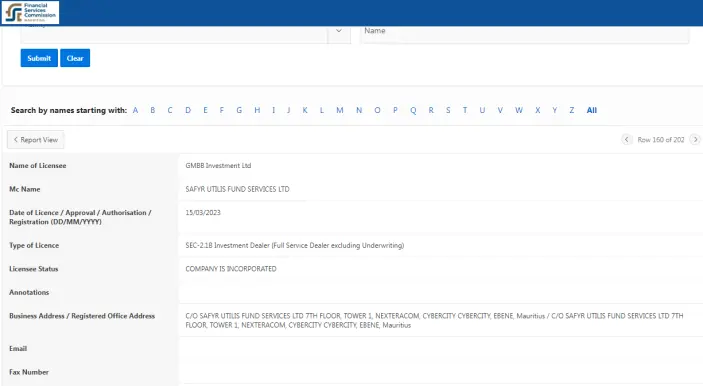This screenshot has height=386, width=703.
Task: Open the category dropdown arrow
Action: [339, 31]
